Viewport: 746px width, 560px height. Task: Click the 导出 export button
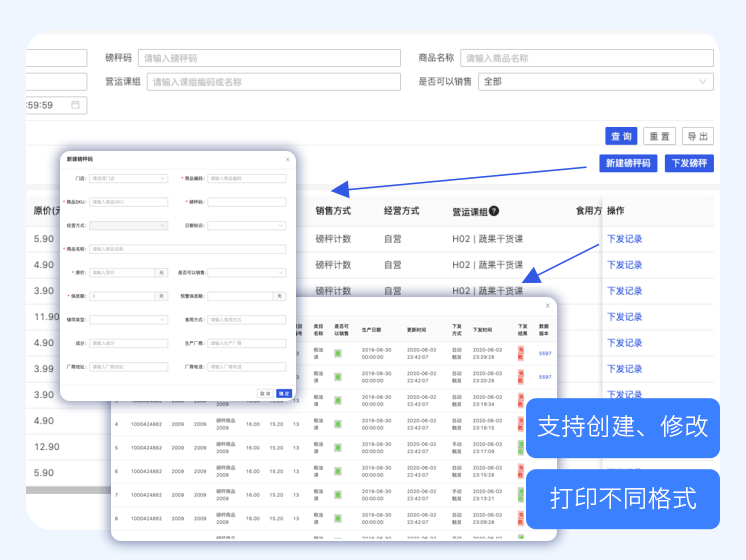tap(697, 136)
